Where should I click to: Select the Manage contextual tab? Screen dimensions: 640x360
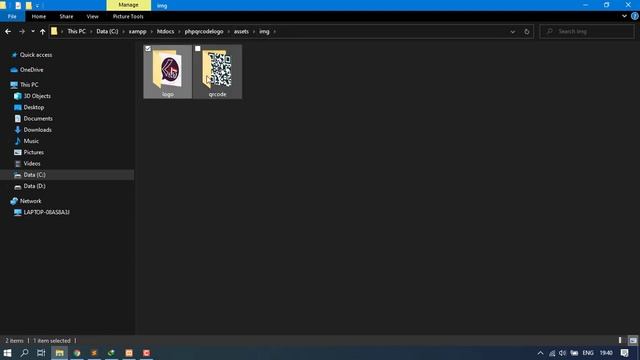pos(129,5)
